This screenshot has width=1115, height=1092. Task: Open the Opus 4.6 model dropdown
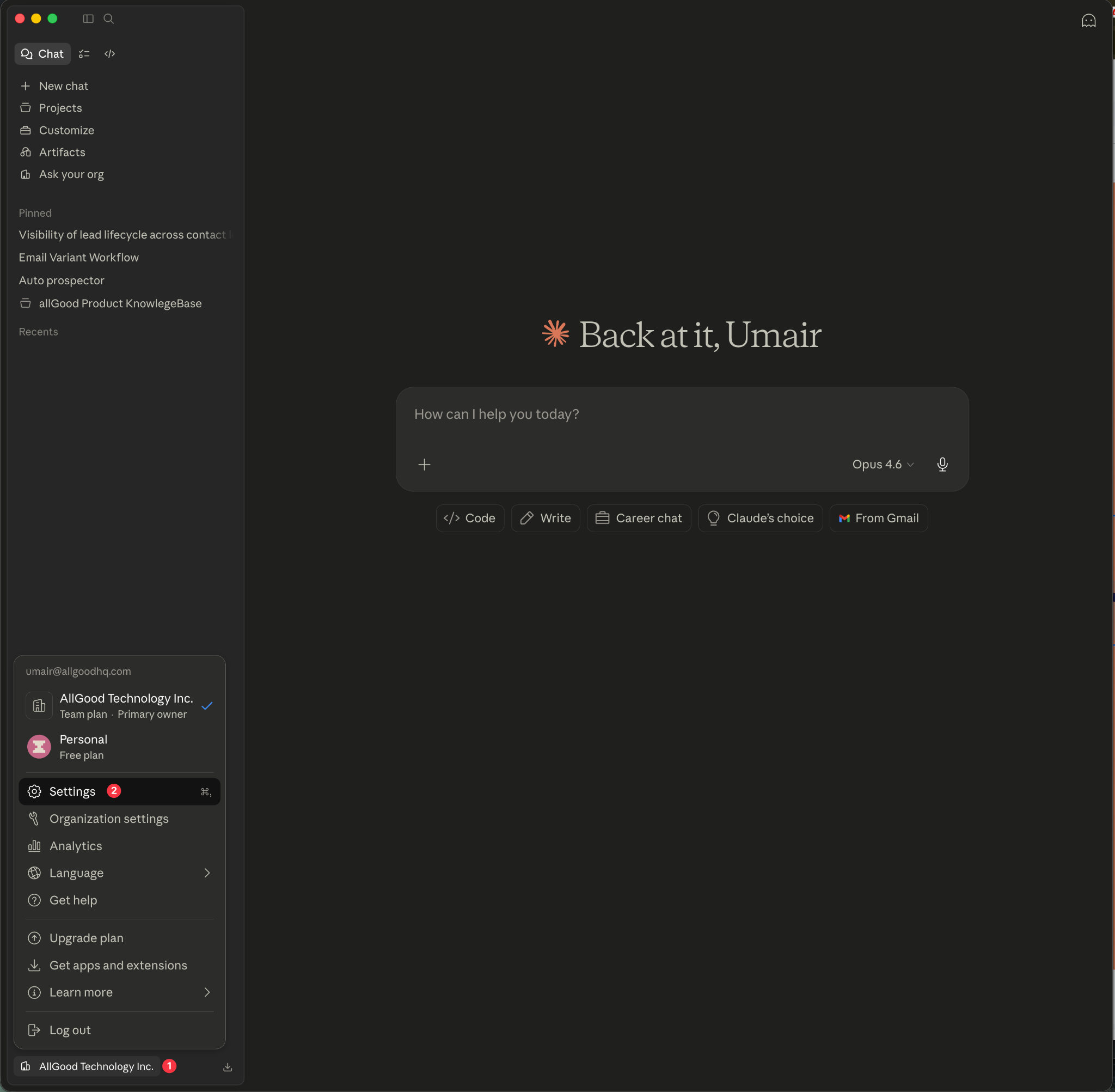coord(882,464)
